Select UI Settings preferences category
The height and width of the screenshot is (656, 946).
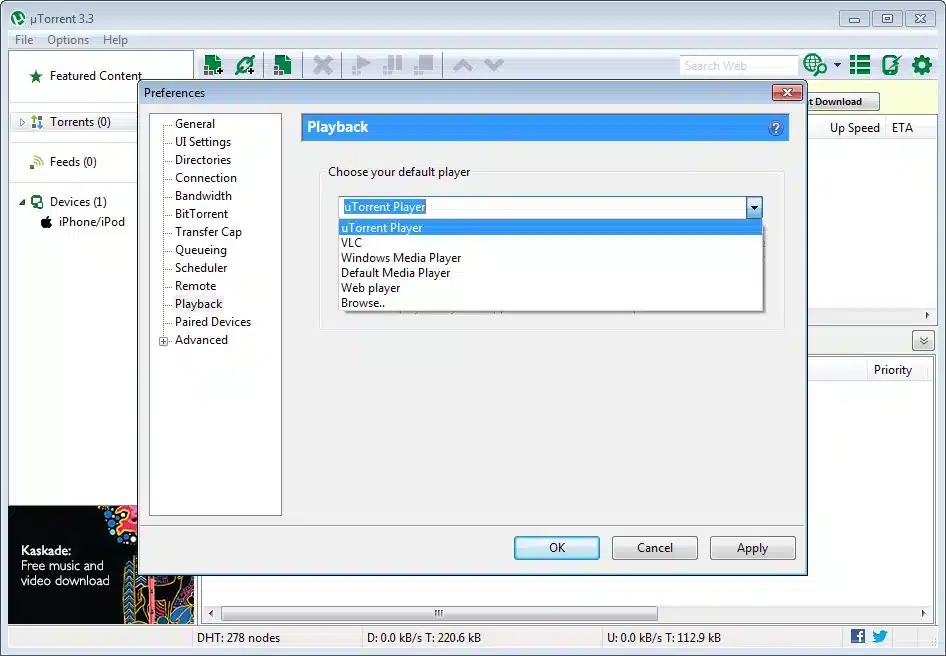[x=203, y=142]
